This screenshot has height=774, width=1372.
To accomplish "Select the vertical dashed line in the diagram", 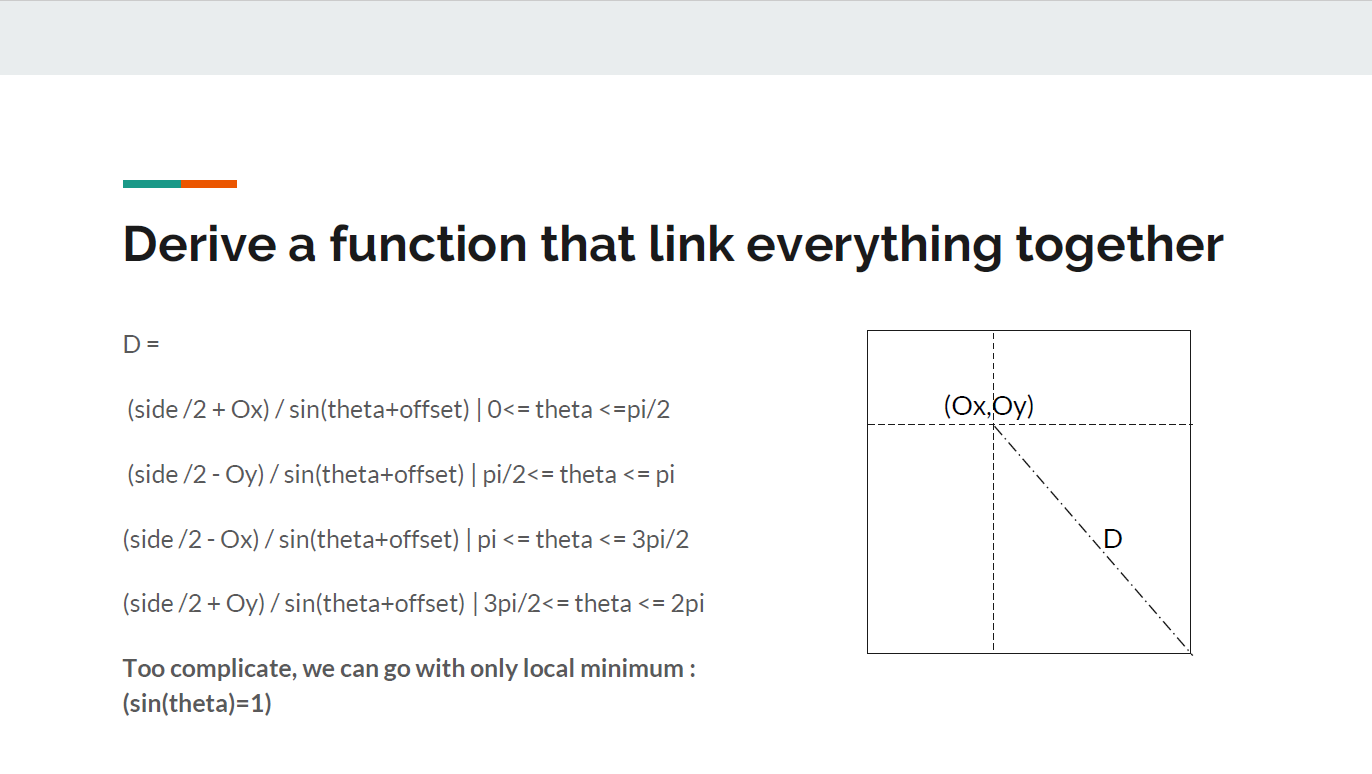I will click(993, 560).
